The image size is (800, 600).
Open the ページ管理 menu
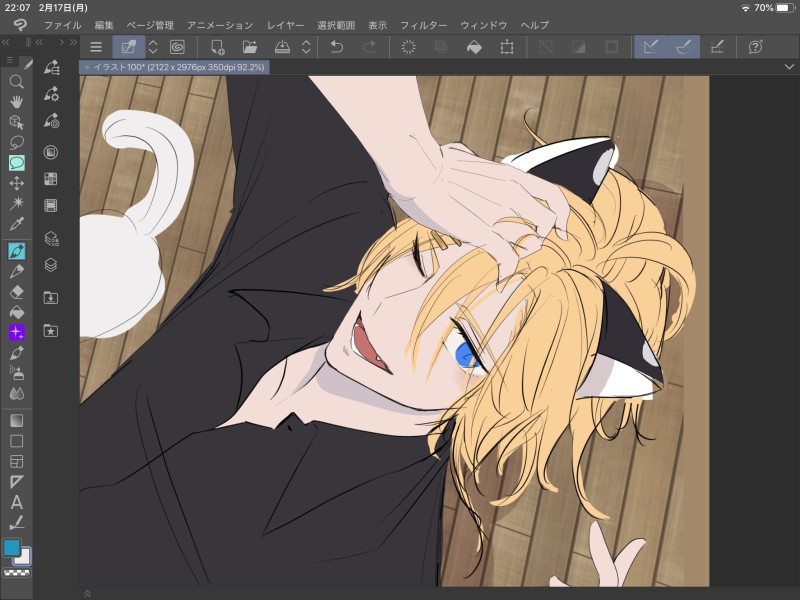151,25
